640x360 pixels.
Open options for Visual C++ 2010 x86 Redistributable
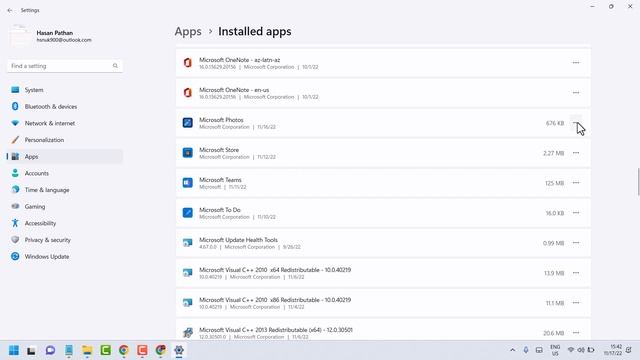(576, 303)
